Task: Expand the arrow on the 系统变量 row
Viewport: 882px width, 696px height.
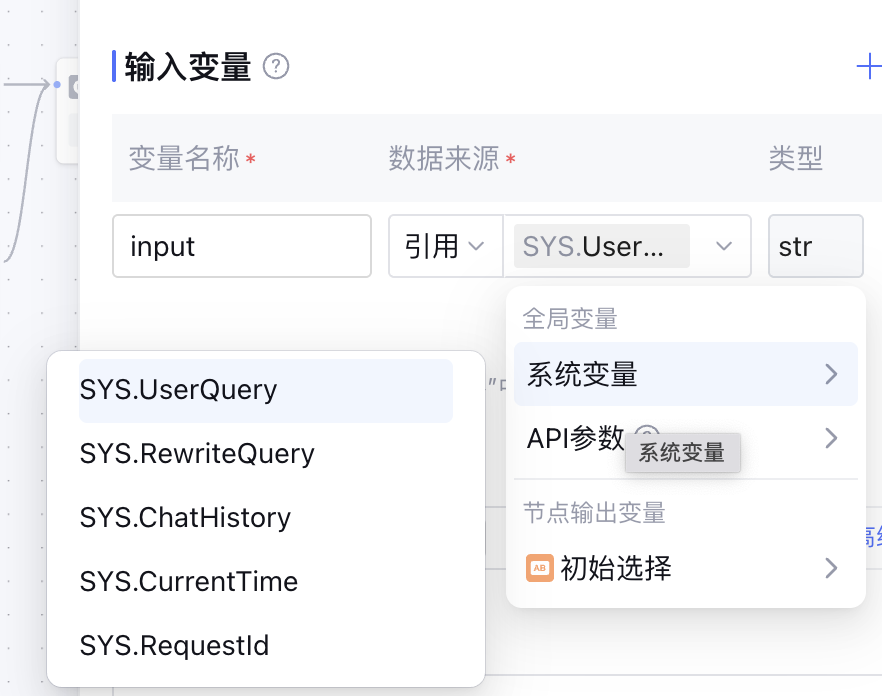Action: (x=831, y=375)
